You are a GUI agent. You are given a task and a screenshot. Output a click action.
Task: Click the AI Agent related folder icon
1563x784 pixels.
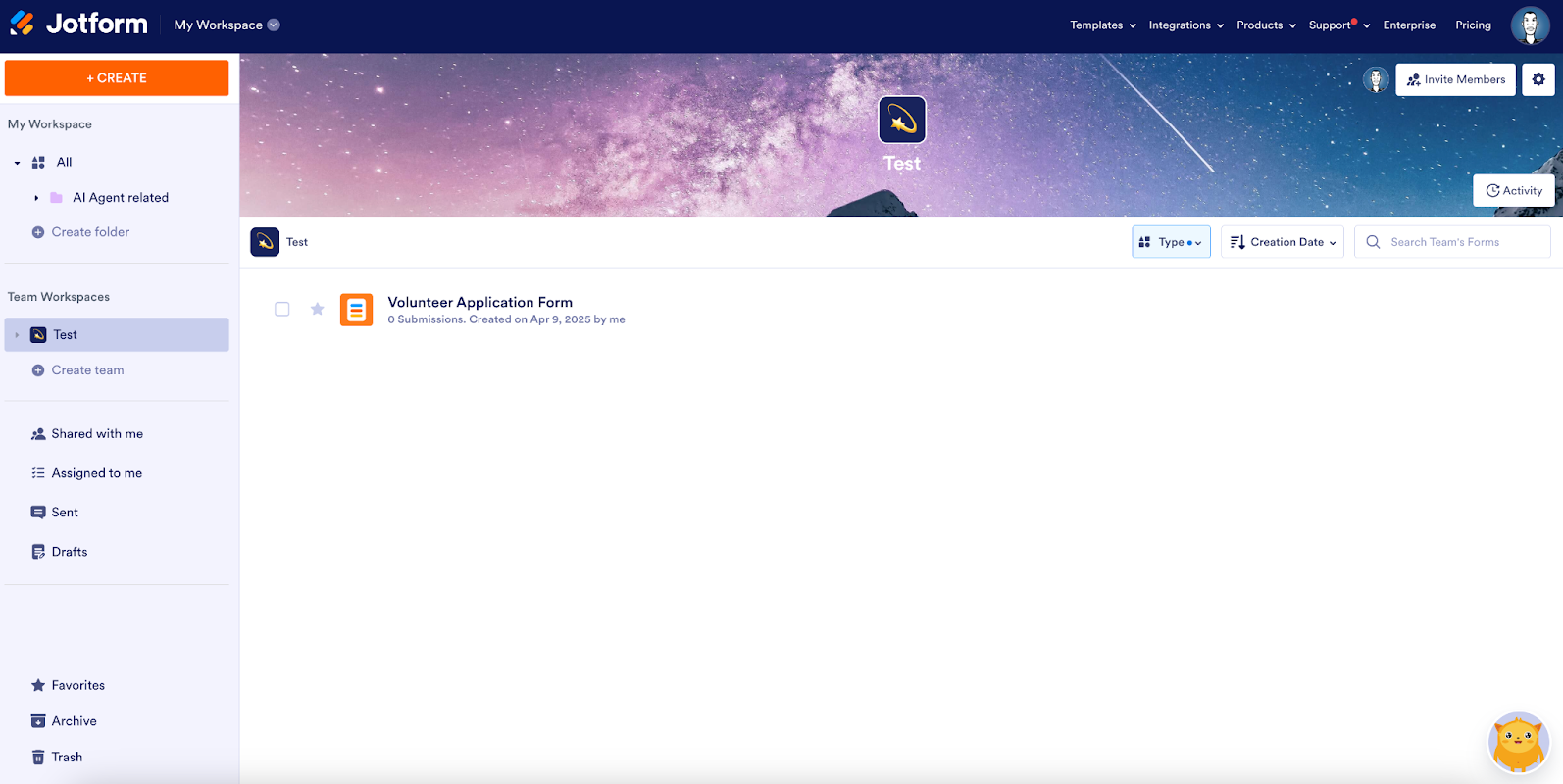coord(56,198)
